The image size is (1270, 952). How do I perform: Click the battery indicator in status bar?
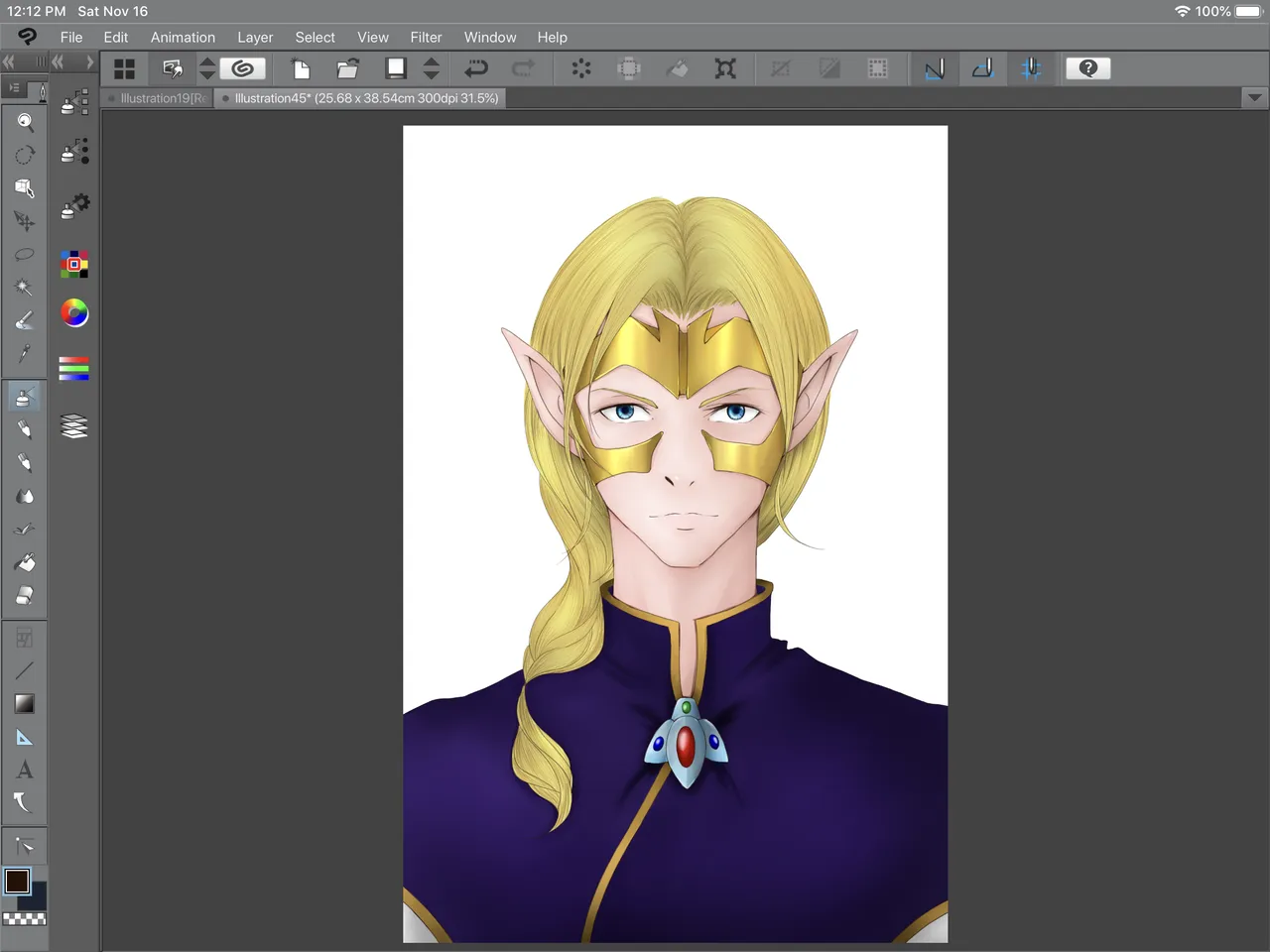(x=1249, y=11)
